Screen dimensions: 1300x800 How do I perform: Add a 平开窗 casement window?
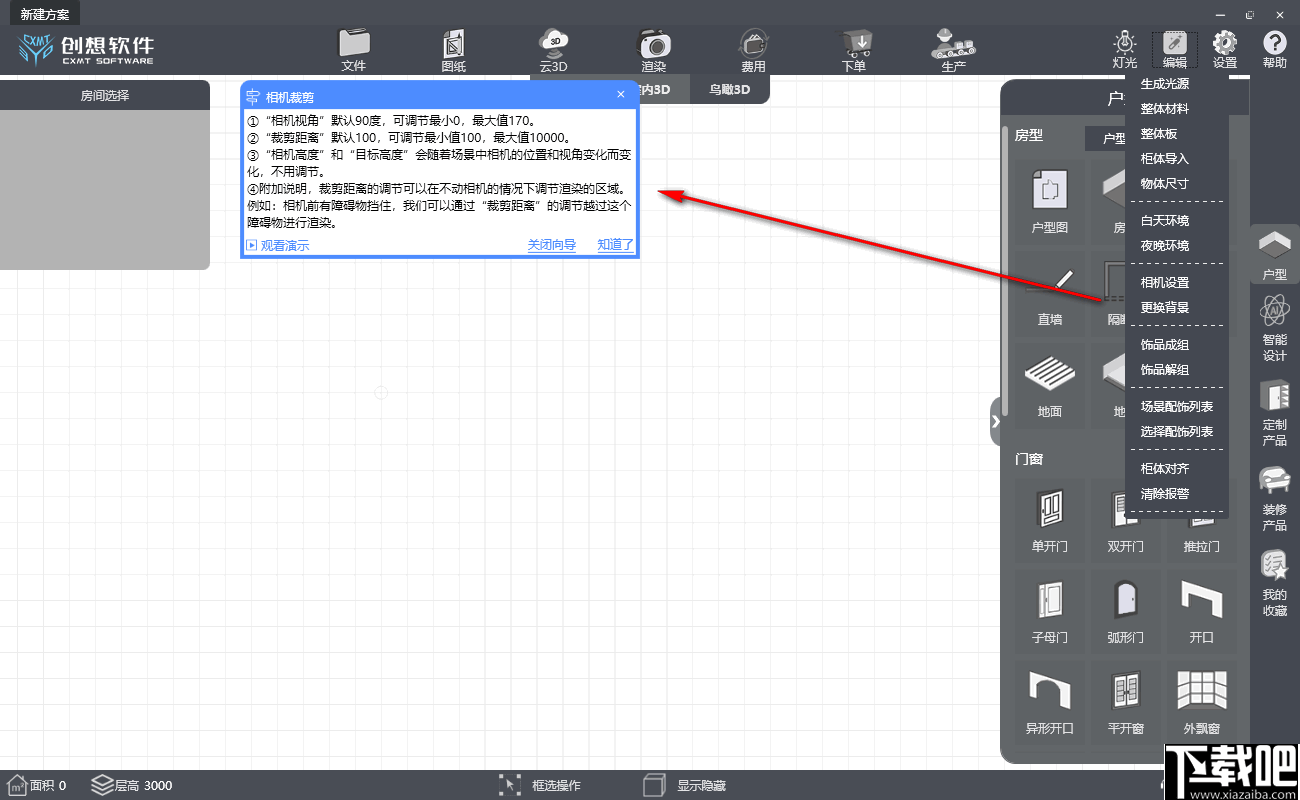tap(1126, 701)
